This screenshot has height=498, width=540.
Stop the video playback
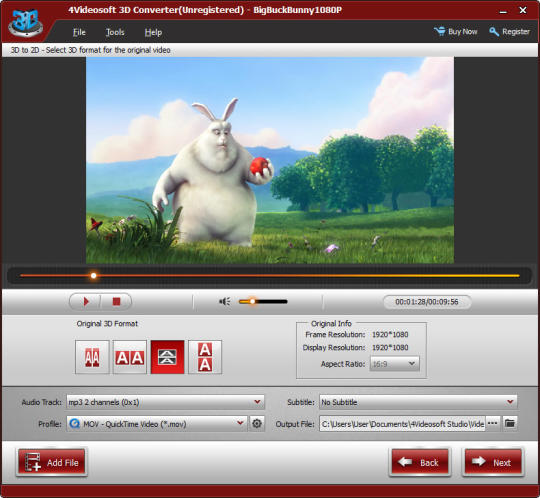click(x=116, y=302)
